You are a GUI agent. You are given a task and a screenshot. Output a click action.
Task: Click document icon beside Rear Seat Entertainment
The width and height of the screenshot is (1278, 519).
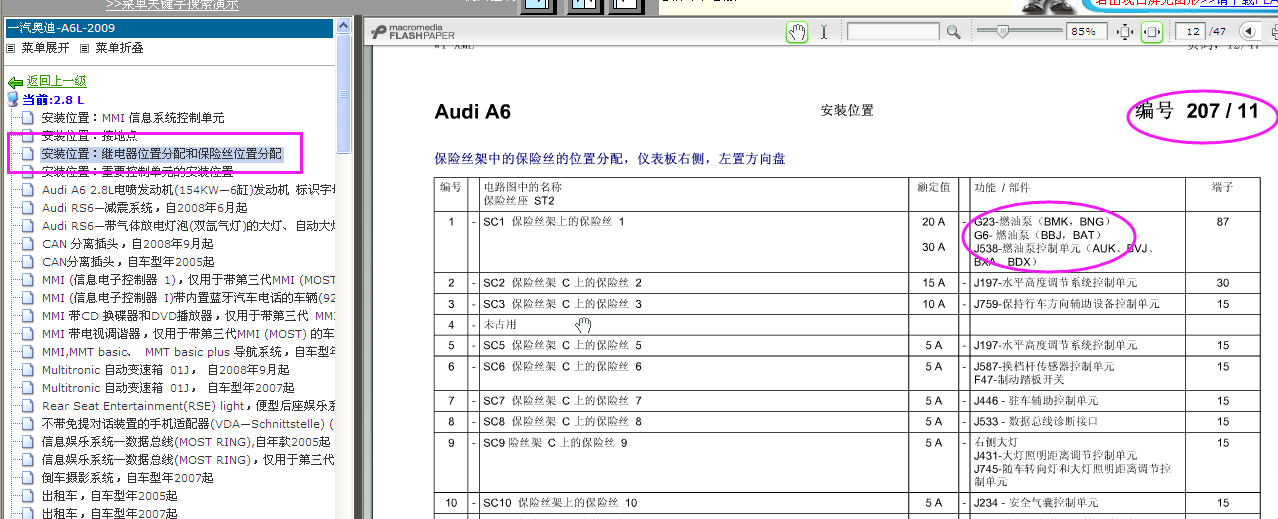(x=28, y=406)
